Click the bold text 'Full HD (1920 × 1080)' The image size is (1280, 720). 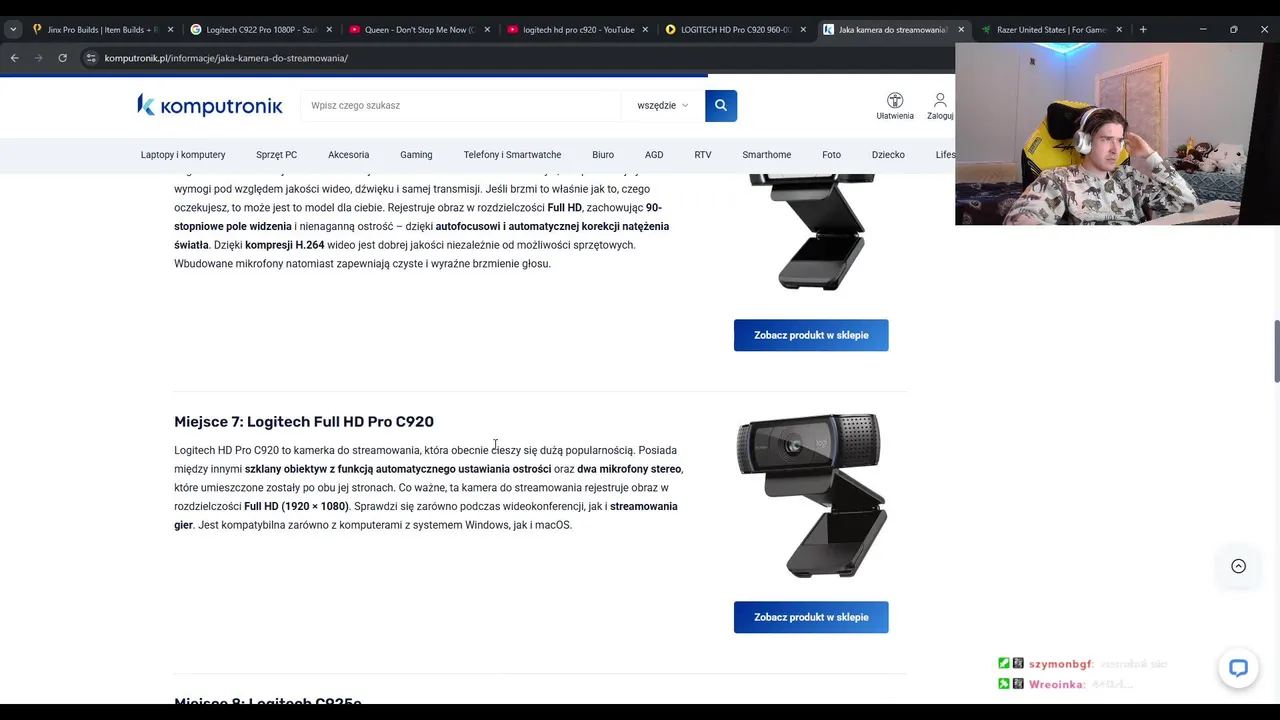[296, 506]
